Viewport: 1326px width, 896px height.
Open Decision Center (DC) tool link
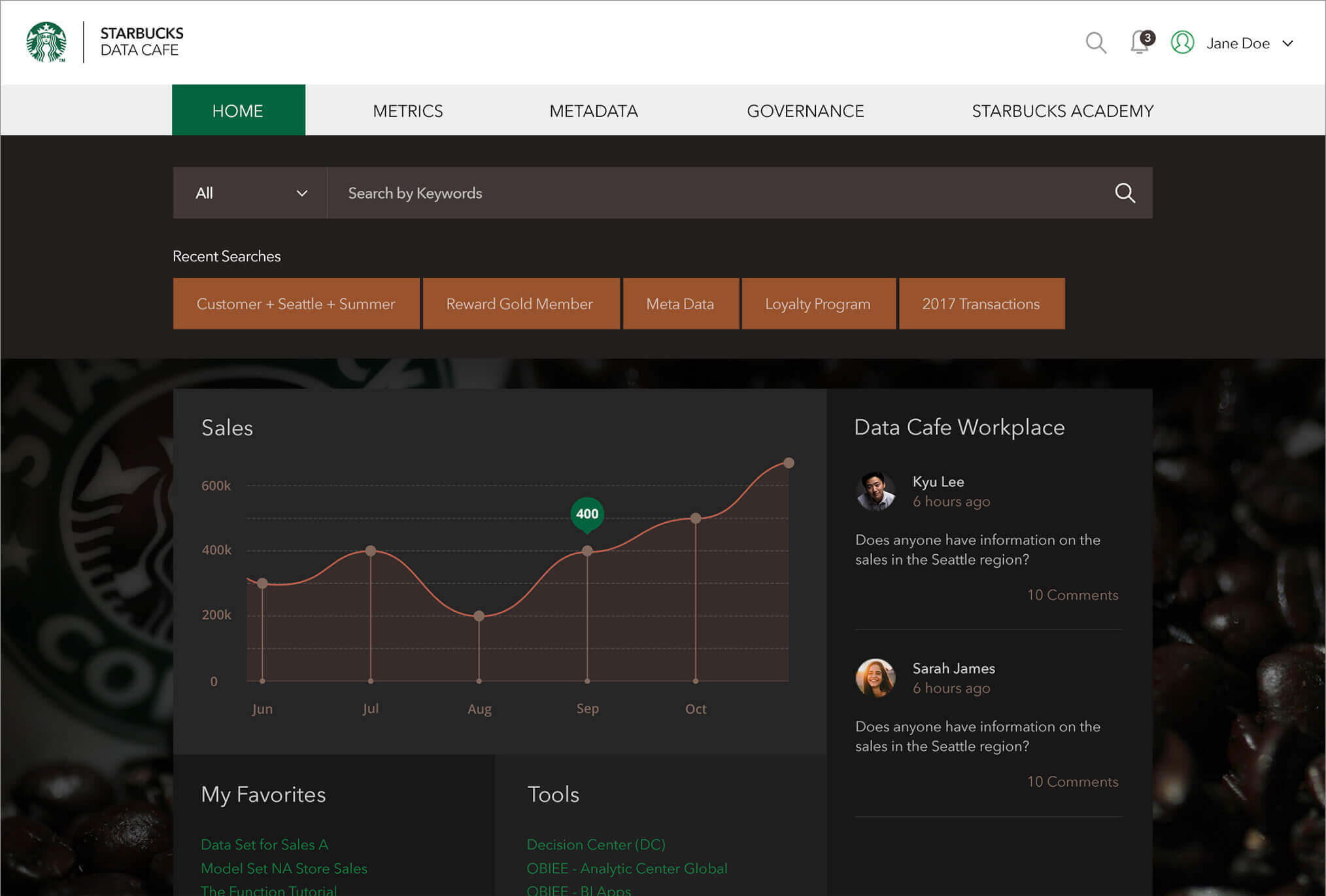596,844
